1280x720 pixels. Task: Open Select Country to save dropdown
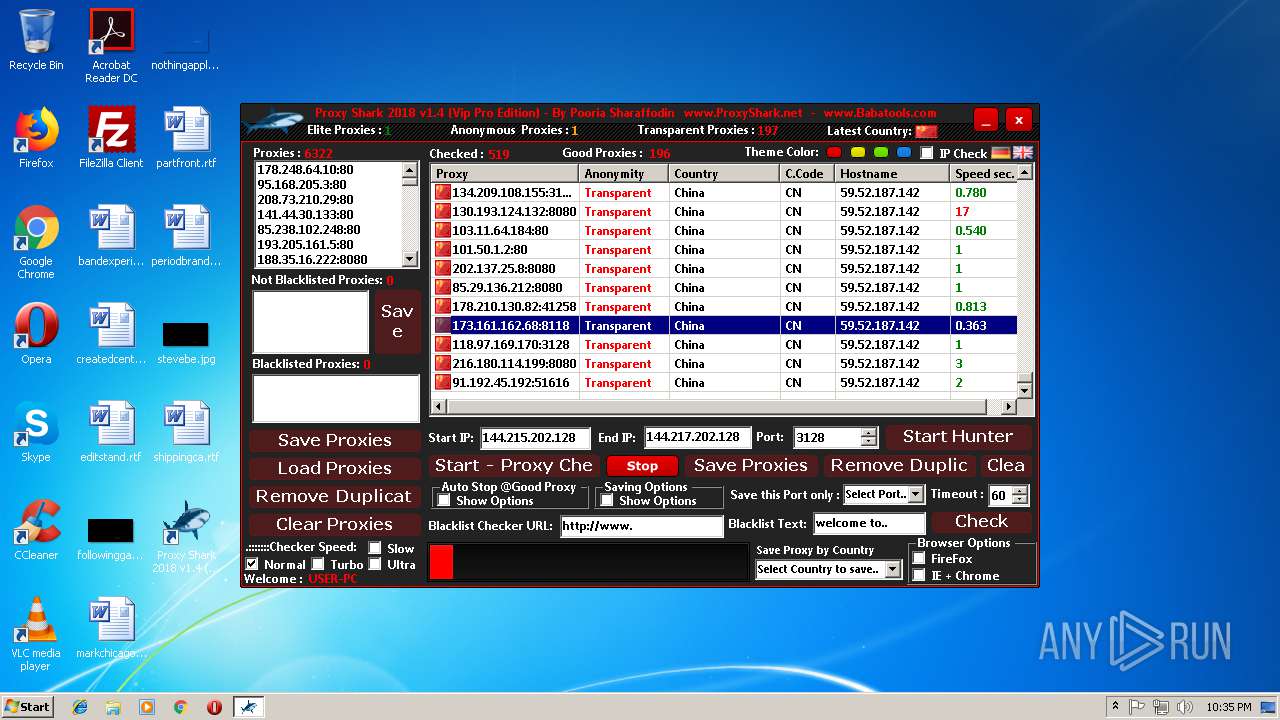(828, 569)
